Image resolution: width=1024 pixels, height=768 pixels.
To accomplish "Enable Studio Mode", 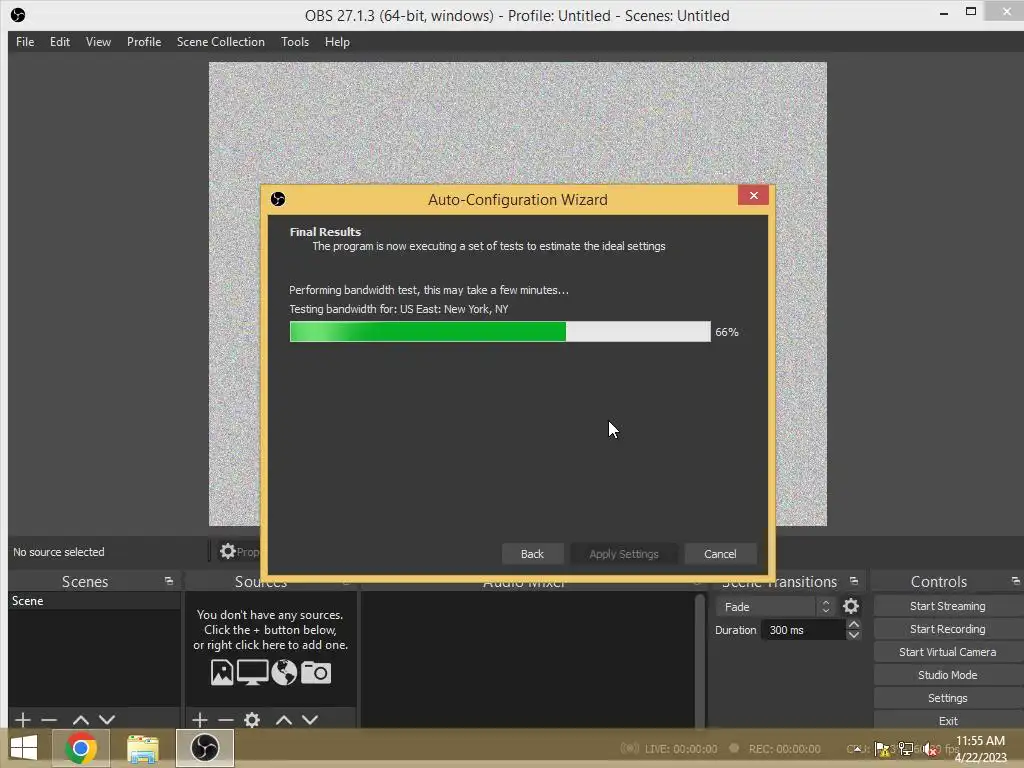I will [948, 675].
